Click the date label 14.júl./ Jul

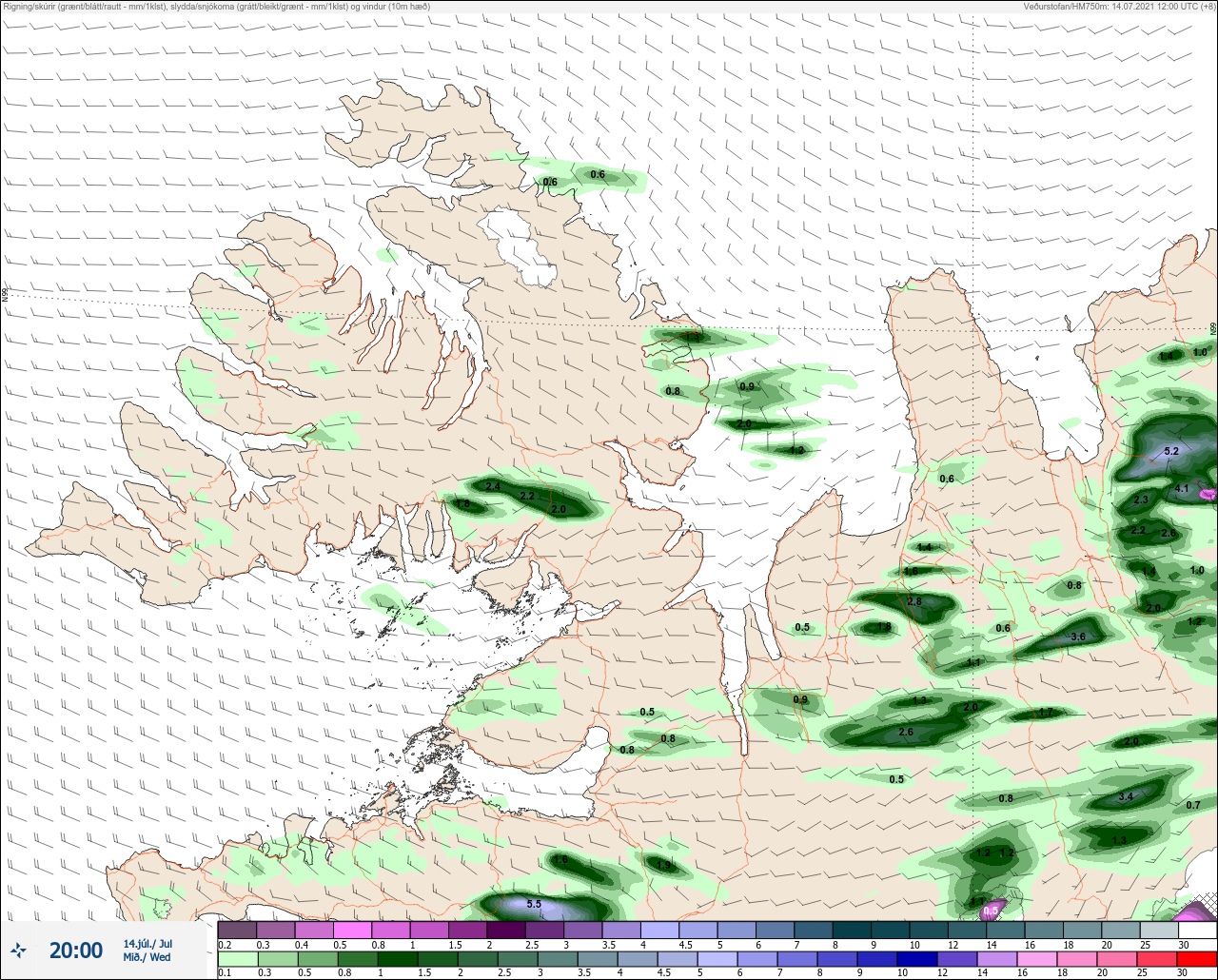(147, 944)
